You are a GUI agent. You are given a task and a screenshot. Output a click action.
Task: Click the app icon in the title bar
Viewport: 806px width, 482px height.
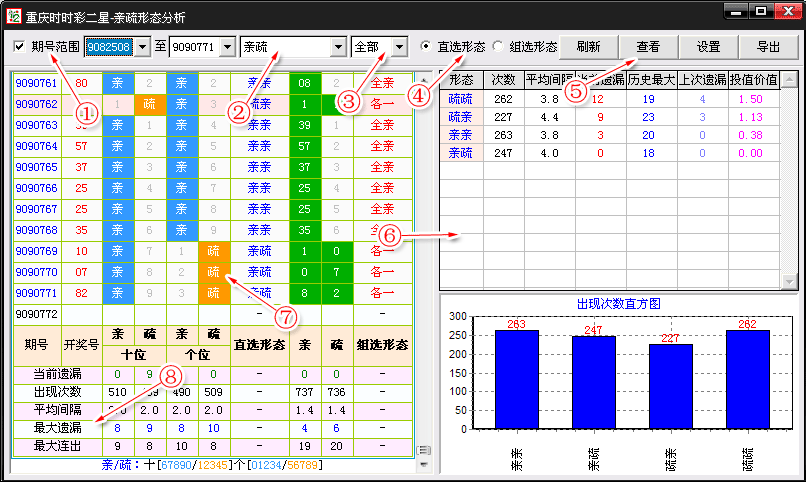point(13,14)
